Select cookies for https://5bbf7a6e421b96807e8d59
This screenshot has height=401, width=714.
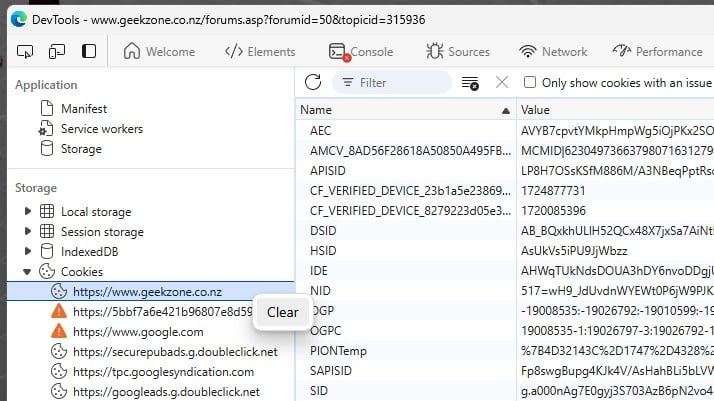[x=162, y=312]
